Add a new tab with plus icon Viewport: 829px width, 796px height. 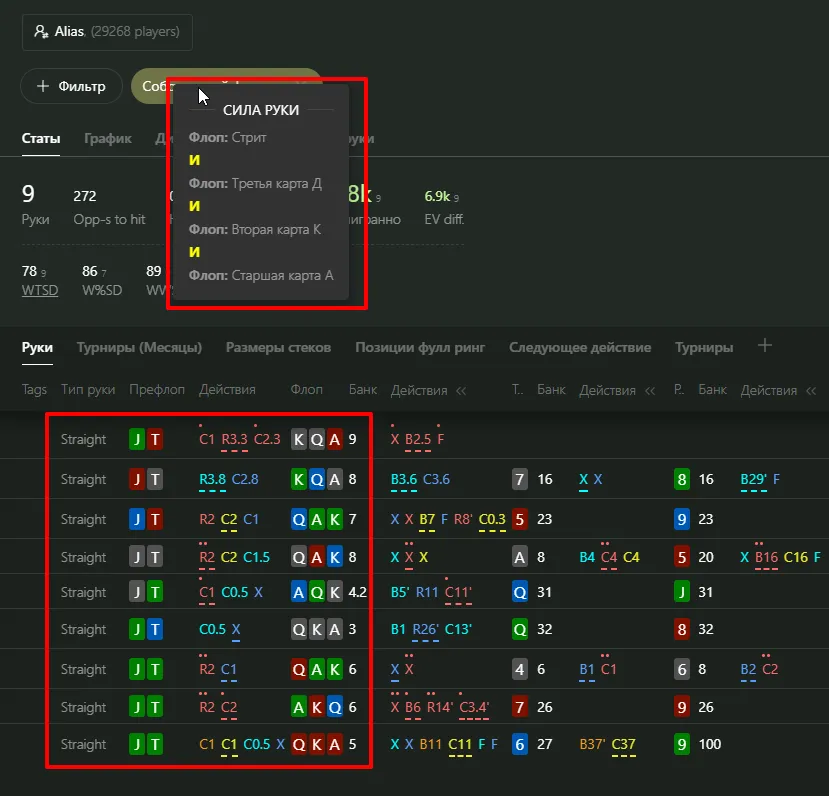(x=765, y=346)
